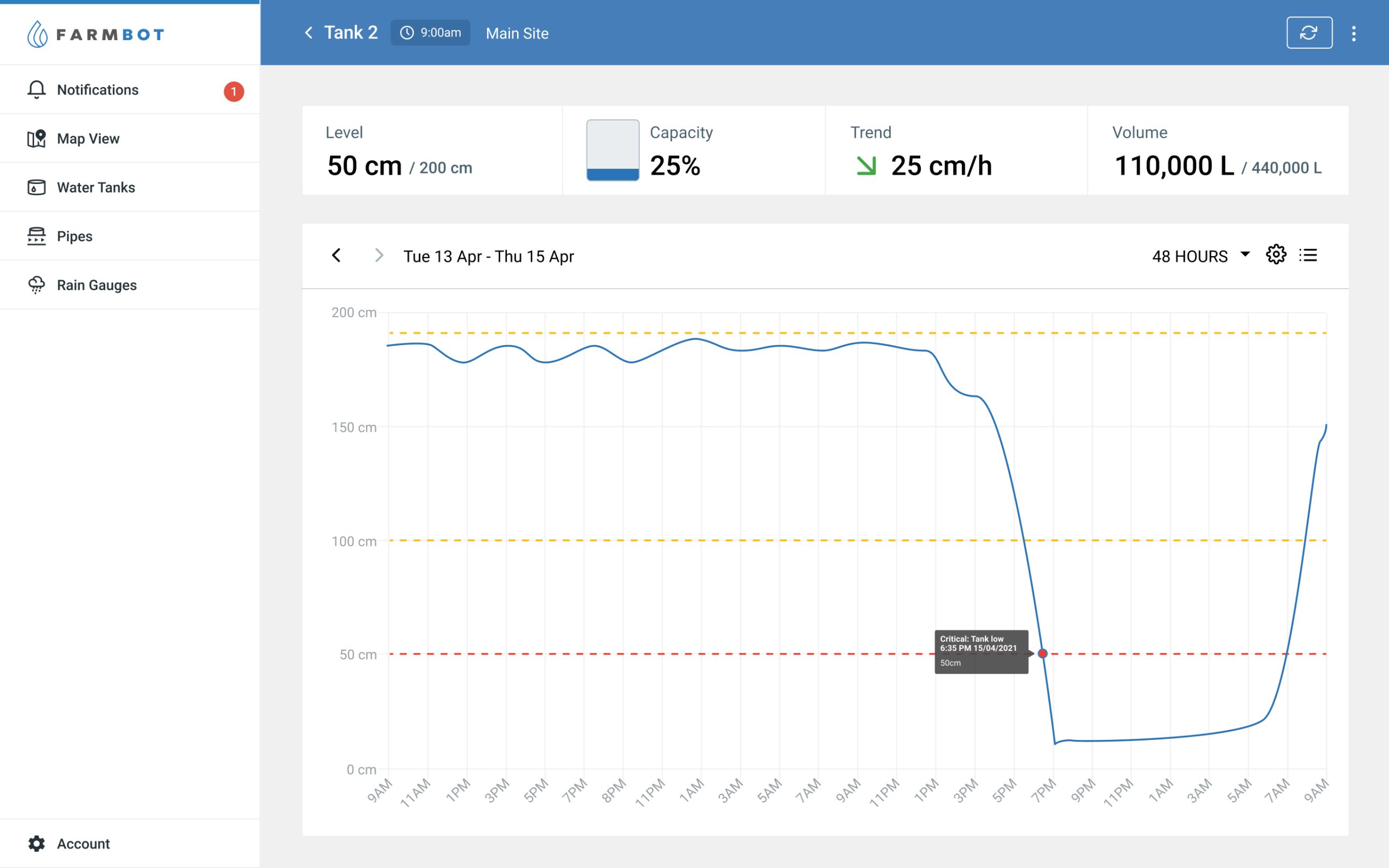The image size is (1389, 868).
Task: Click the Main Site label
Action: (517, 33)
